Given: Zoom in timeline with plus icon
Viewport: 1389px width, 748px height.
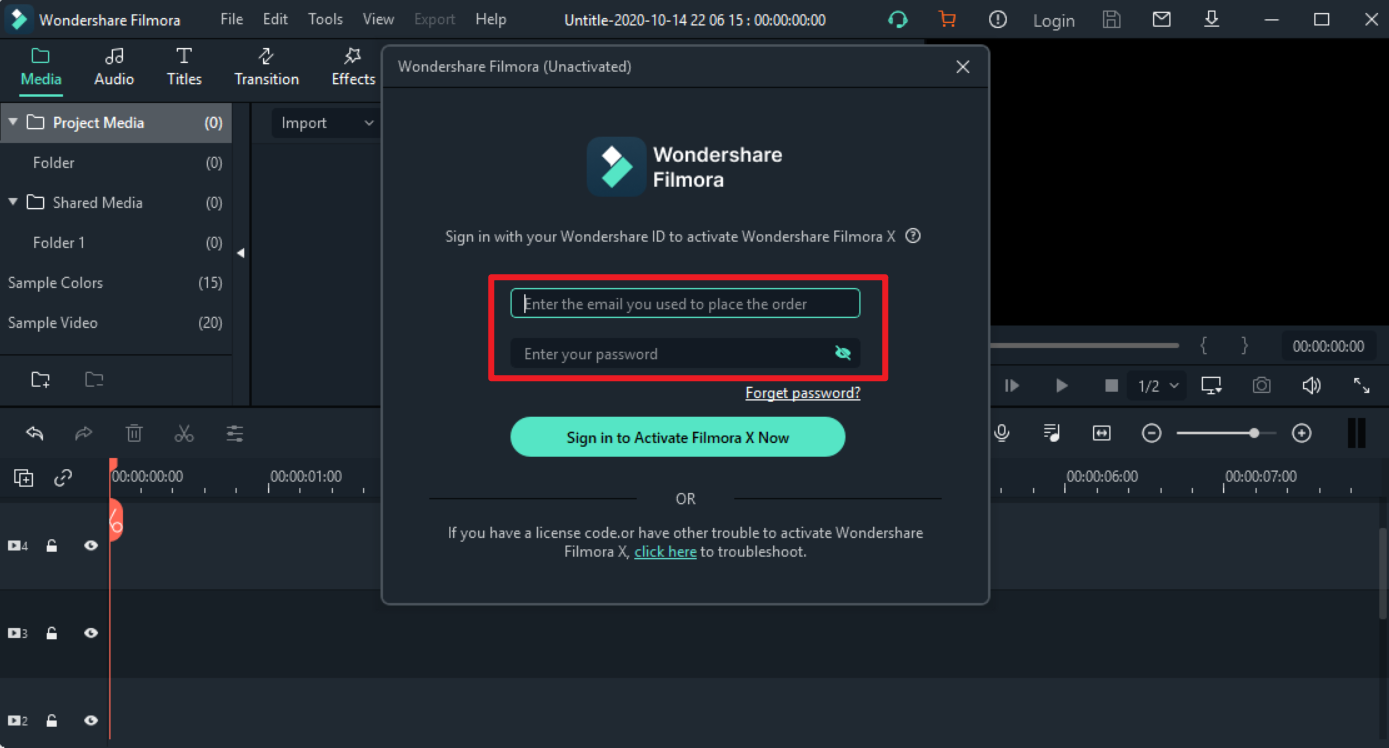Looking at the screenshot, I should [x=1301, y=433].
